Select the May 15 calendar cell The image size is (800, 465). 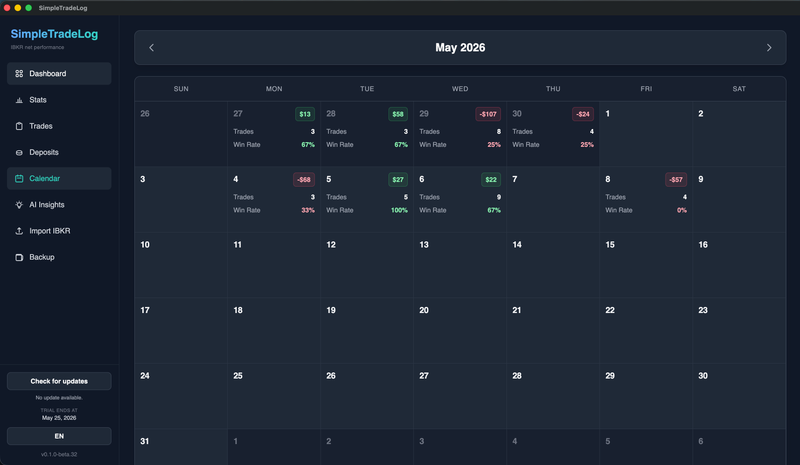coord(646,265)
